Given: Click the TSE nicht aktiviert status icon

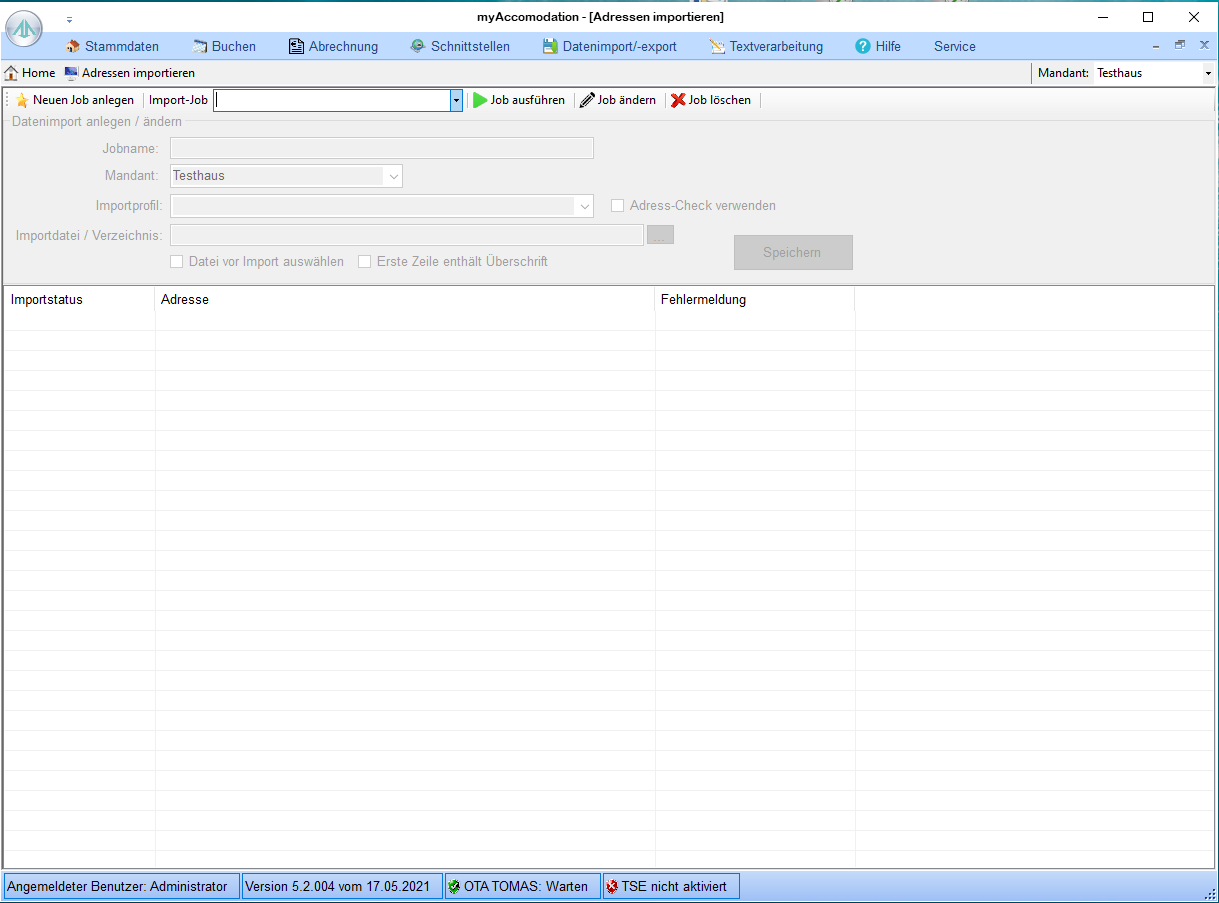Looking at the screenshot, I should pyautogui.click(x=612, y=886).
